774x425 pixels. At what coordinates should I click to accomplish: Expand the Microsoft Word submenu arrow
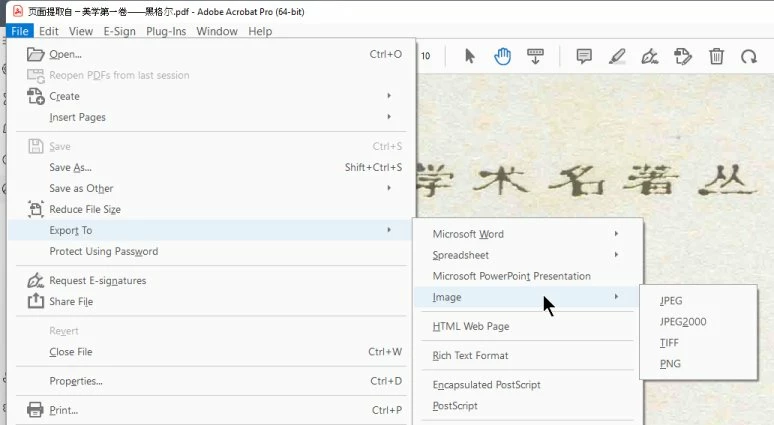616,233
